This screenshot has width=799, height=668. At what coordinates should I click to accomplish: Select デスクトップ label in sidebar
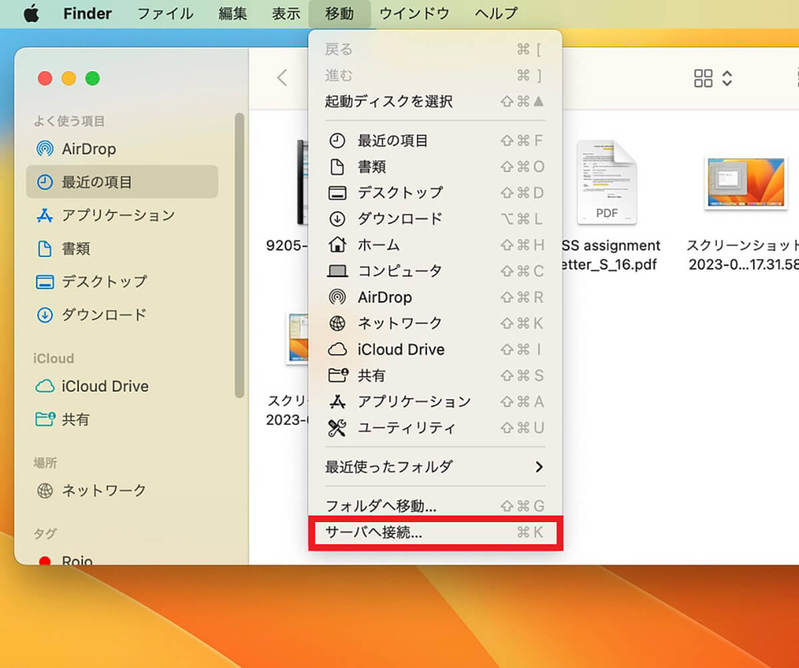tap(104, 282)
